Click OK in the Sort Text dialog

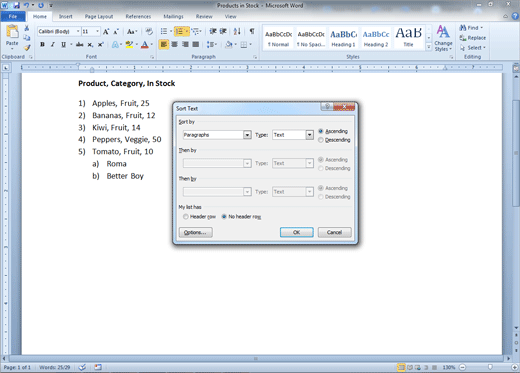tap(296, 232)
